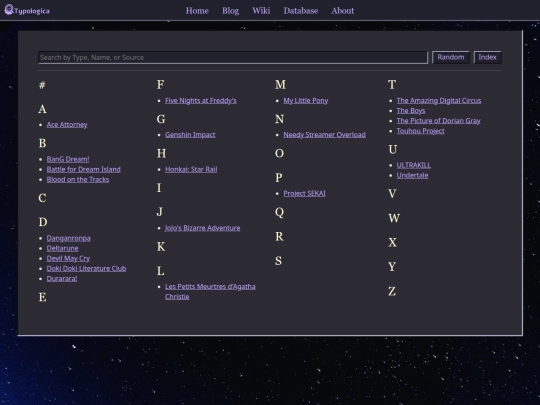Image resolution: width=540 pixels, height=405 pixels.
Task: Open the Genshin Impact link
Action: (190, 135)
